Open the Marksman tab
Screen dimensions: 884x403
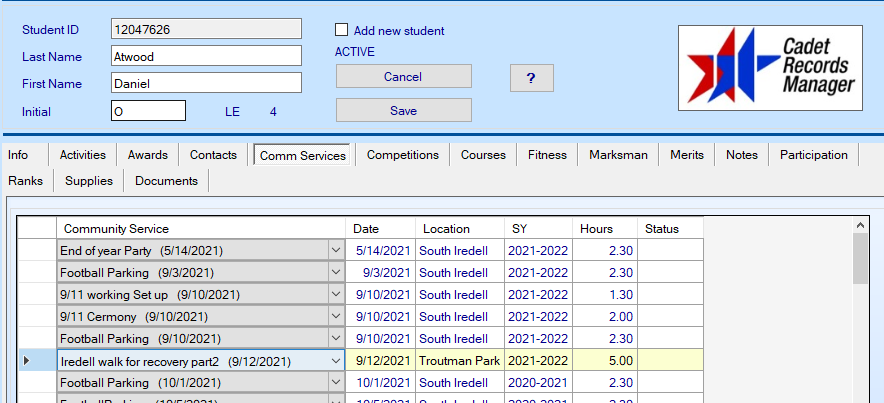point(618,155)
